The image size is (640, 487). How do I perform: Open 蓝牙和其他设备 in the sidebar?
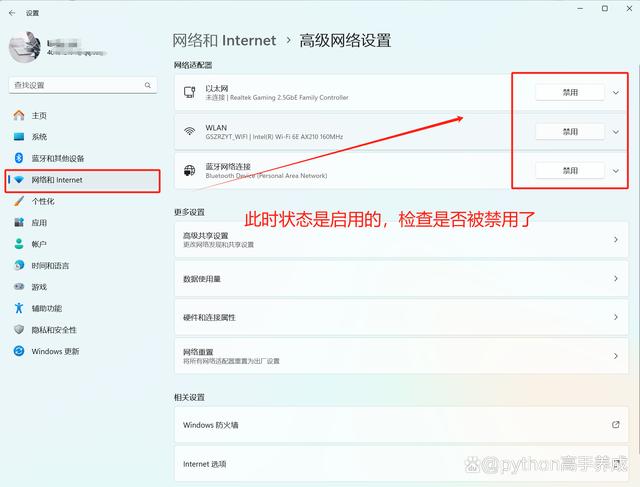[83, 158]
